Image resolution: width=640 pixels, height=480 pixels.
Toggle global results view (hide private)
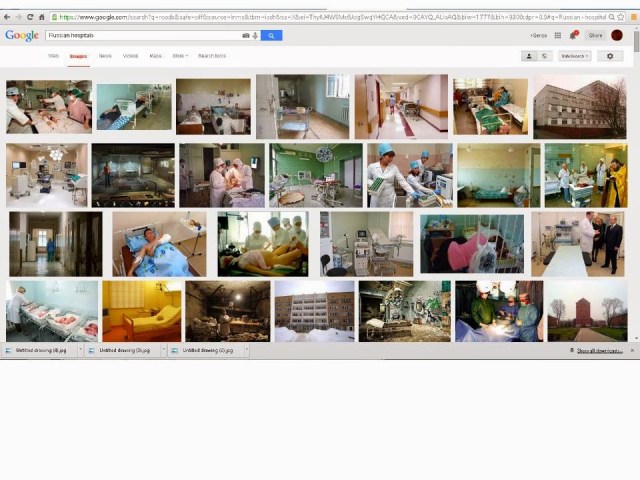click(x=545, y=56)
